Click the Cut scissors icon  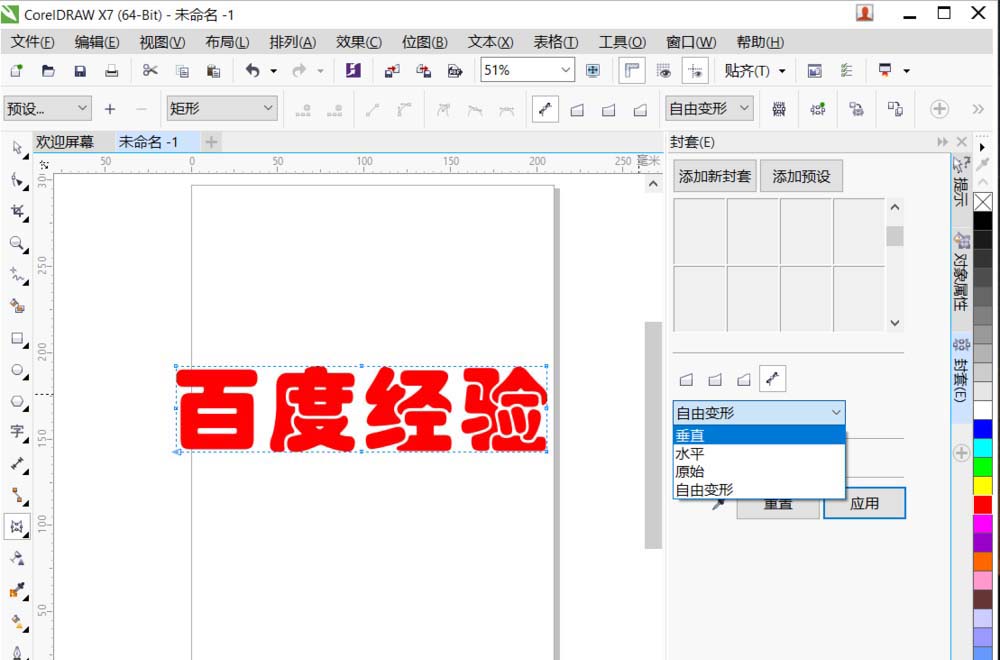(150, 70)
